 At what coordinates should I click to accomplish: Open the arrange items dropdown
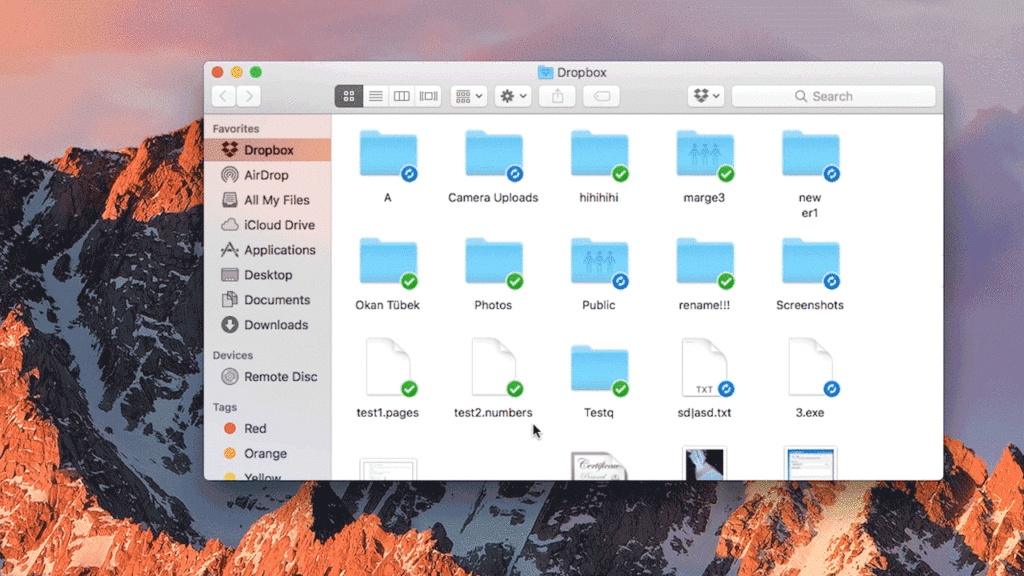tap(469, 96)
